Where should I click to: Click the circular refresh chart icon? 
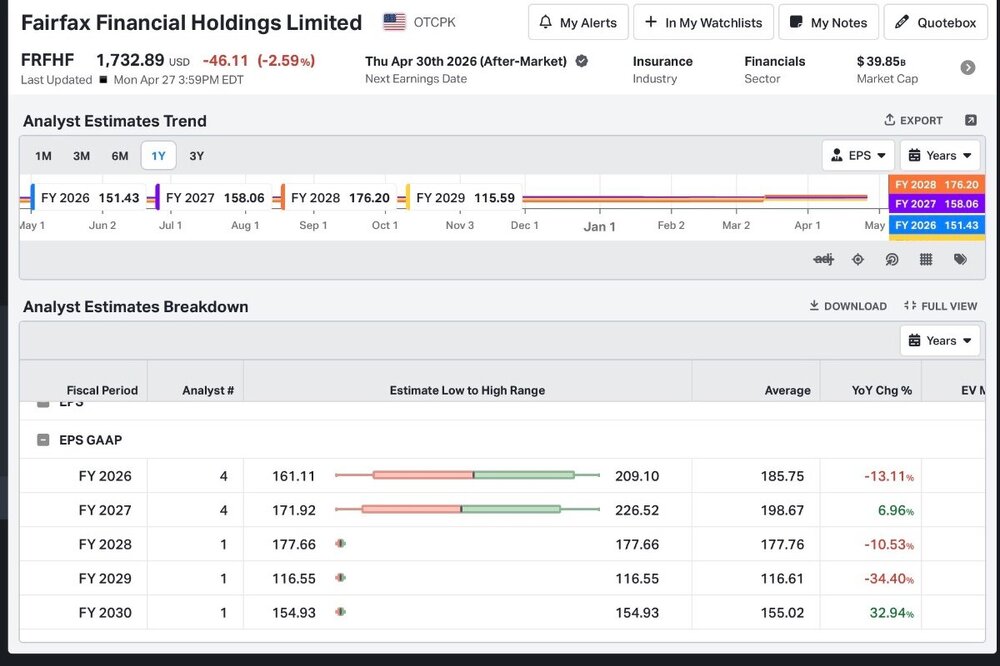tap(892, 259)
